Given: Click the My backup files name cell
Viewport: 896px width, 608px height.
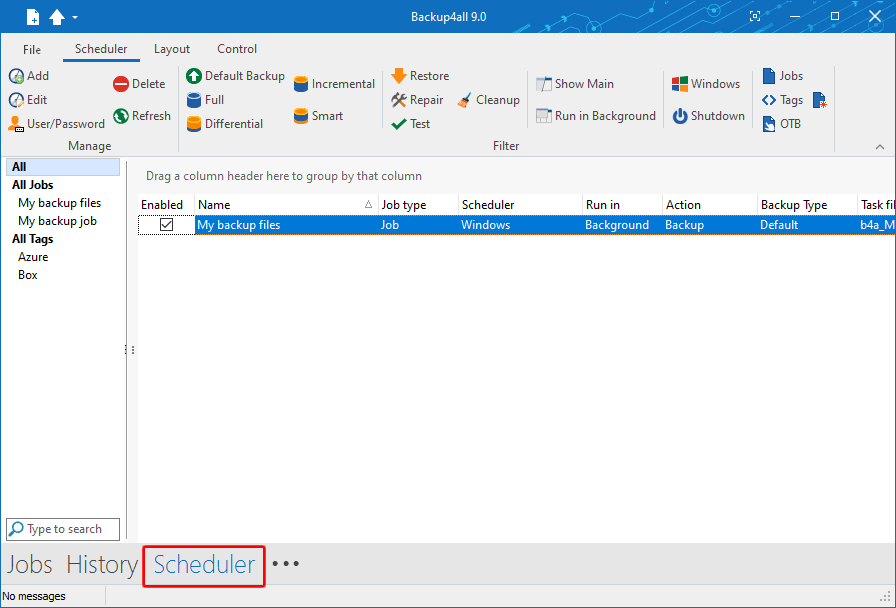Looking at the screenshot, I should (x=286, y=225).
